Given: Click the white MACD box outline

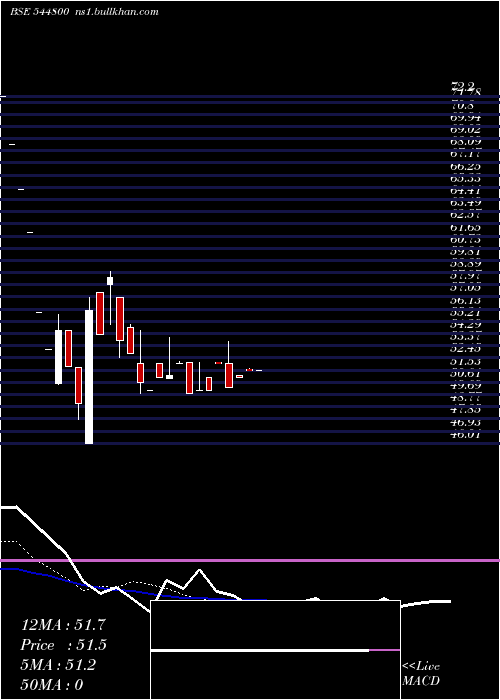Looking at the screenshot, I should [x=275, y=650].
